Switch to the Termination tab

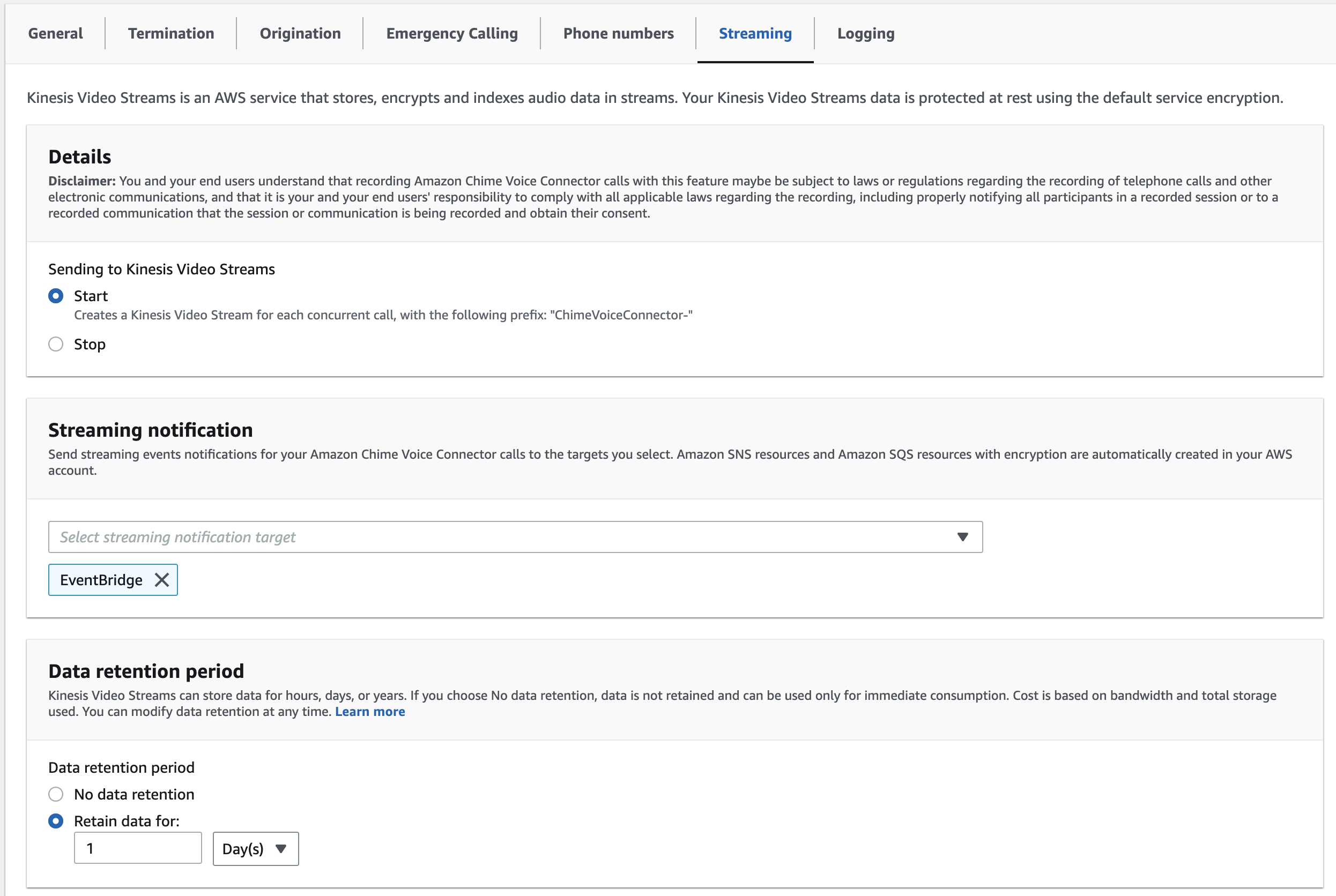pyautogui.click(x=171, y=34)
